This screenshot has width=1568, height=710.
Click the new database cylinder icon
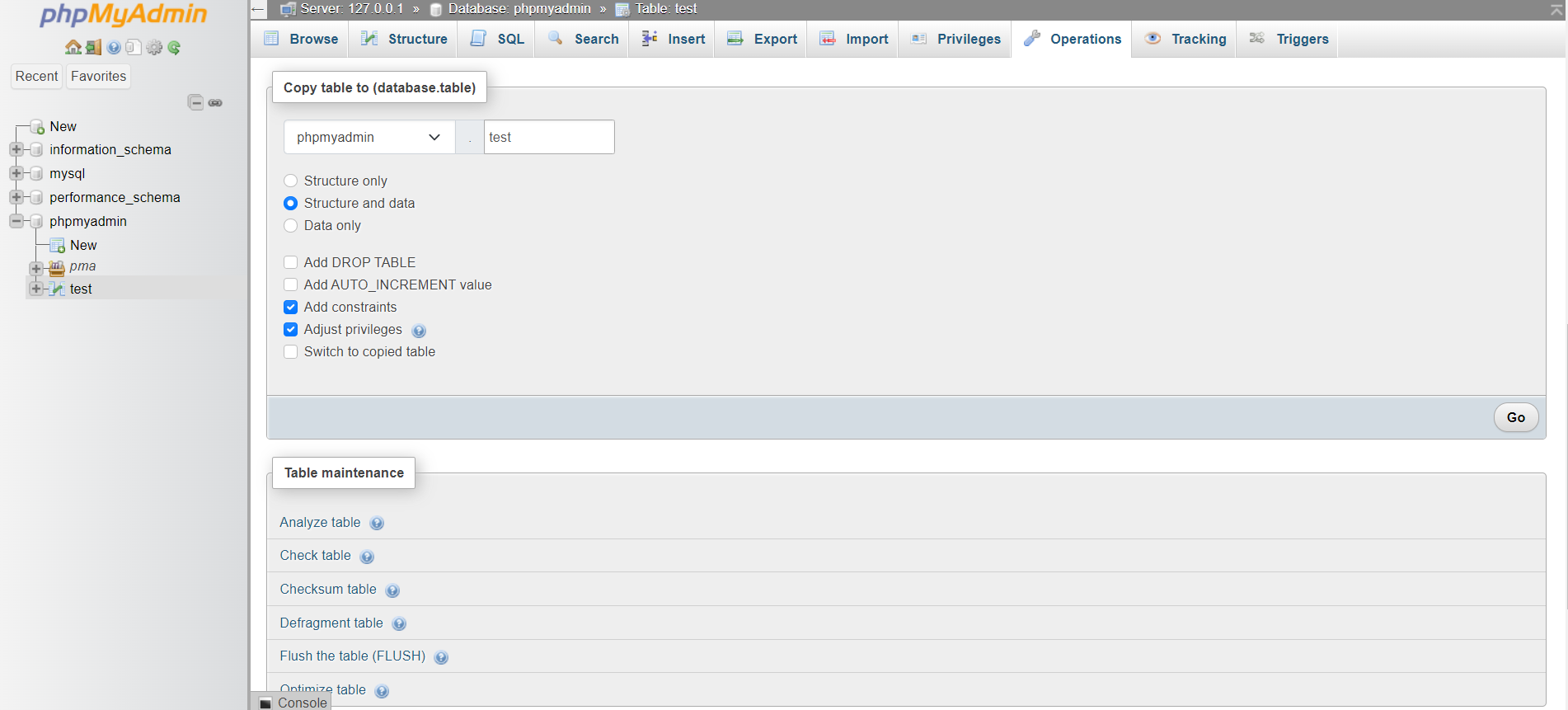pyautogui.click(x=37, y=126)
